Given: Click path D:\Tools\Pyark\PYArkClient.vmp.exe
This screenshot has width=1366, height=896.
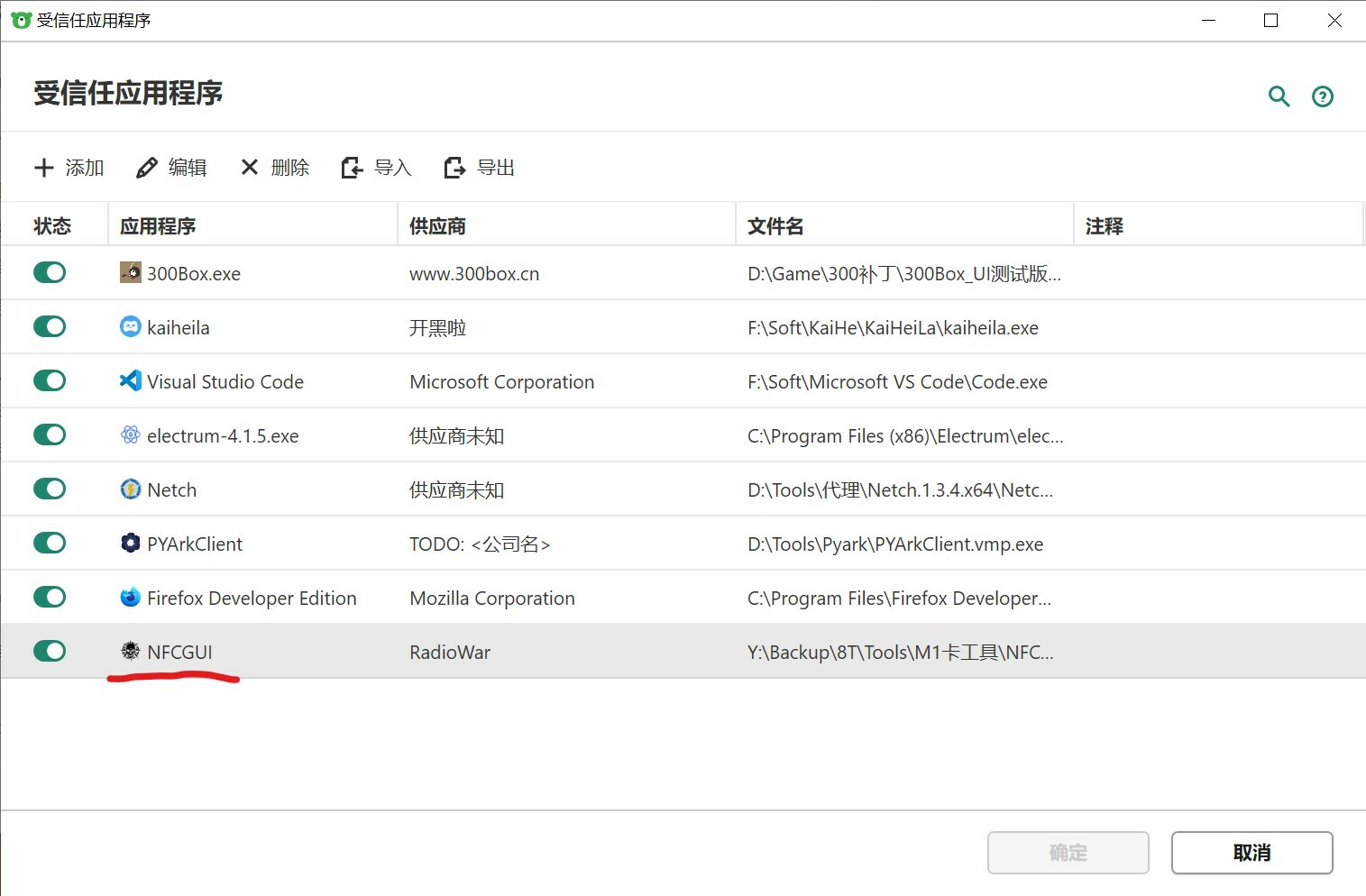Looking at the screenshot, I should [895, 544].
